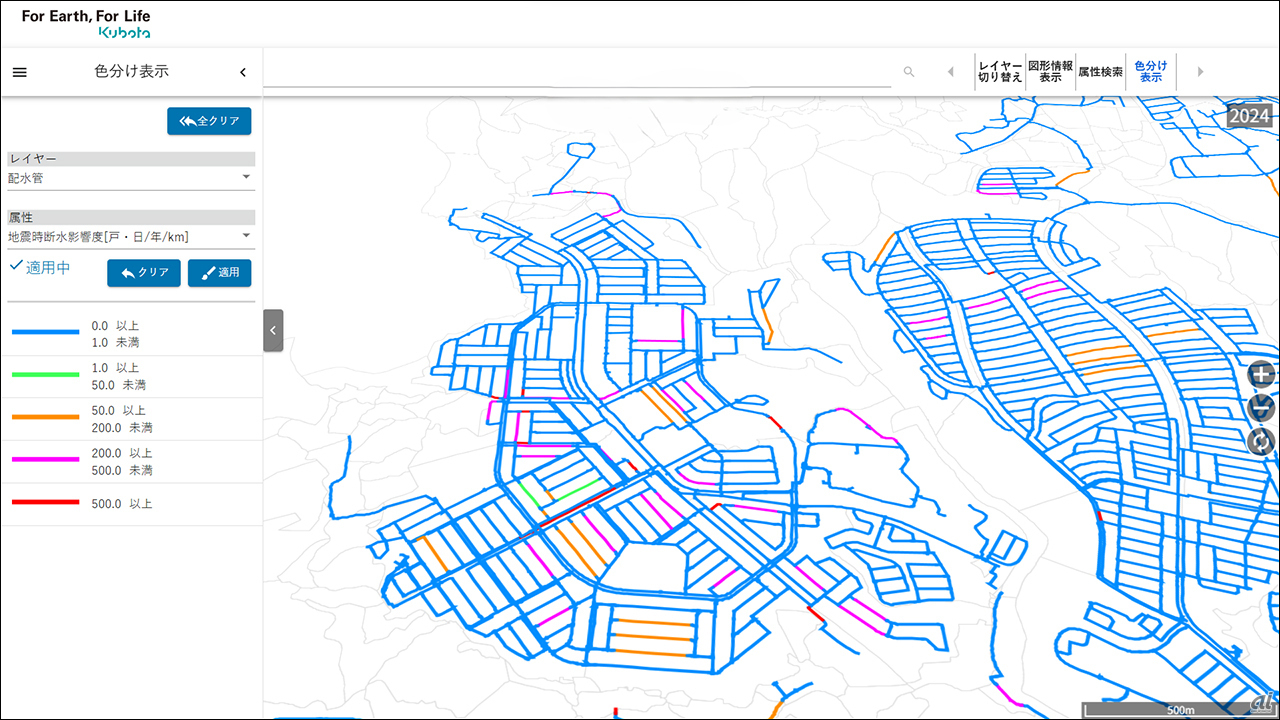Click the search magnifier icon
This screenshot has width=1280, height=720.
click(x=908, y=72)
